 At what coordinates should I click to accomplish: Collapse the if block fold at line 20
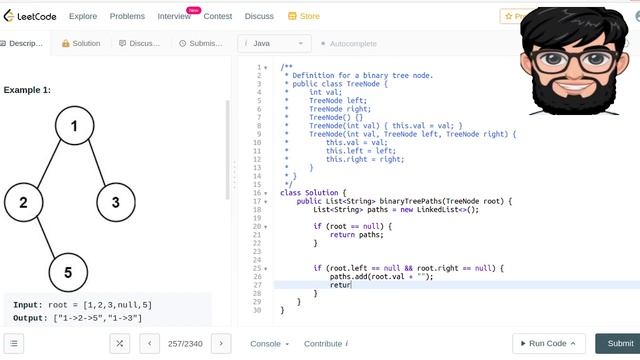[x=266, y=227]
